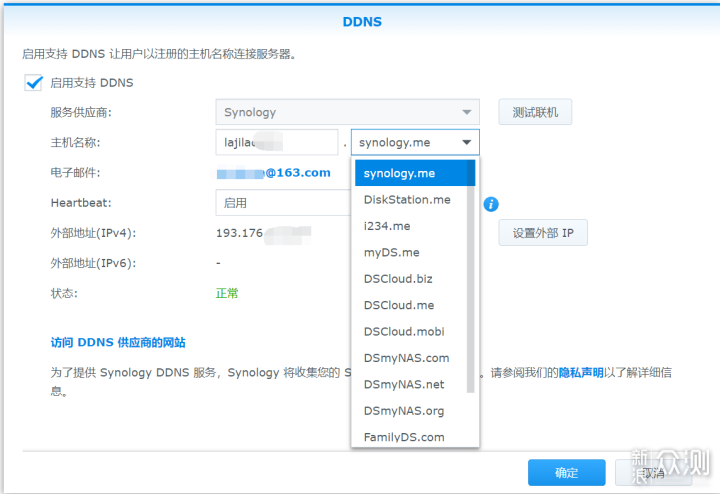The width and height of the screenshot is (720, 494).
Task: Open the 服务供应商 Synology dropdown
Action: point(348,112)
